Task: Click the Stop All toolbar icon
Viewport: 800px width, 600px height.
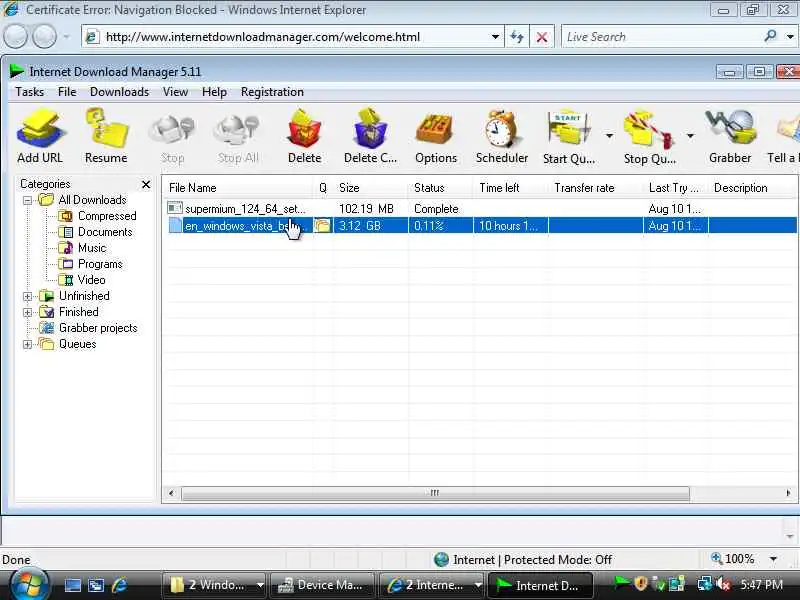Action: (238, 136)
